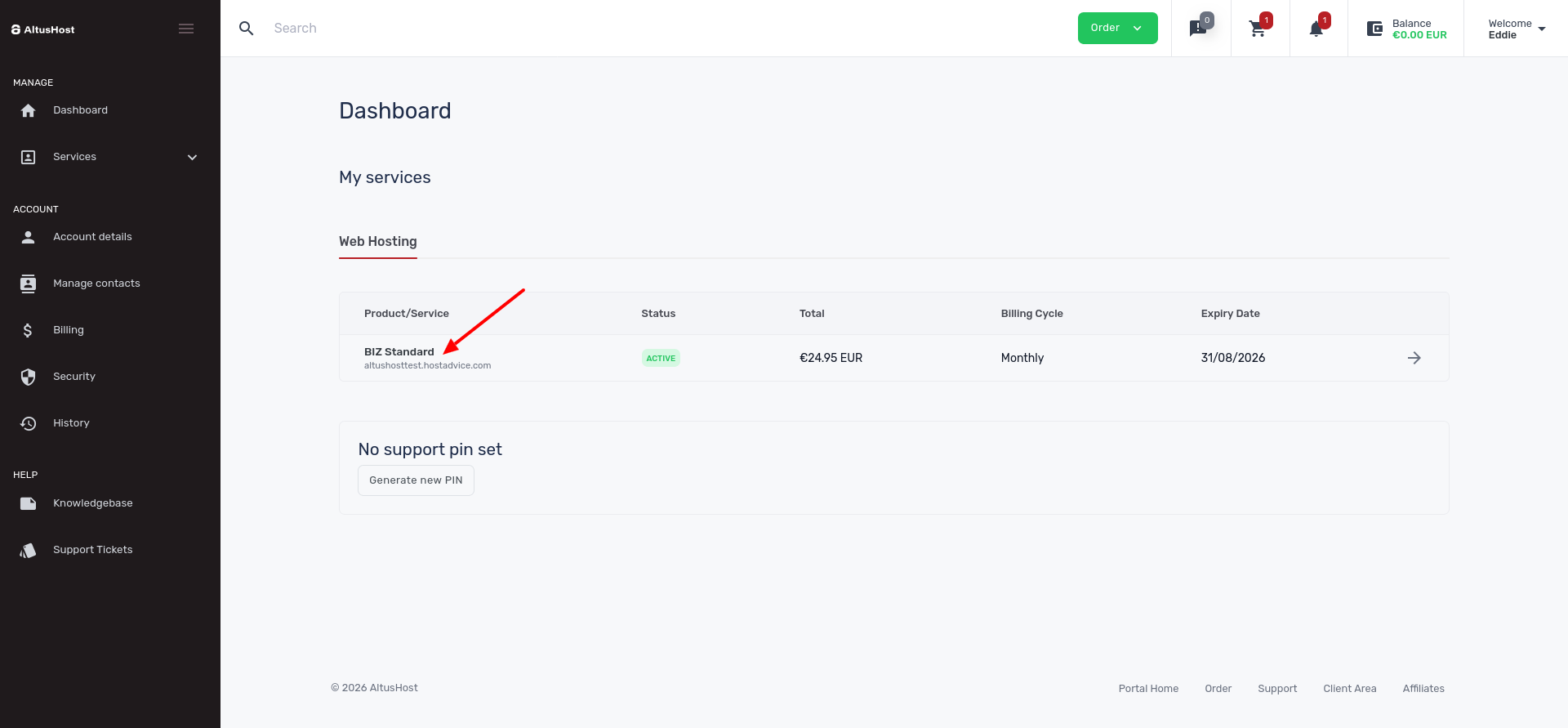Click the Account details person icon

28,237
